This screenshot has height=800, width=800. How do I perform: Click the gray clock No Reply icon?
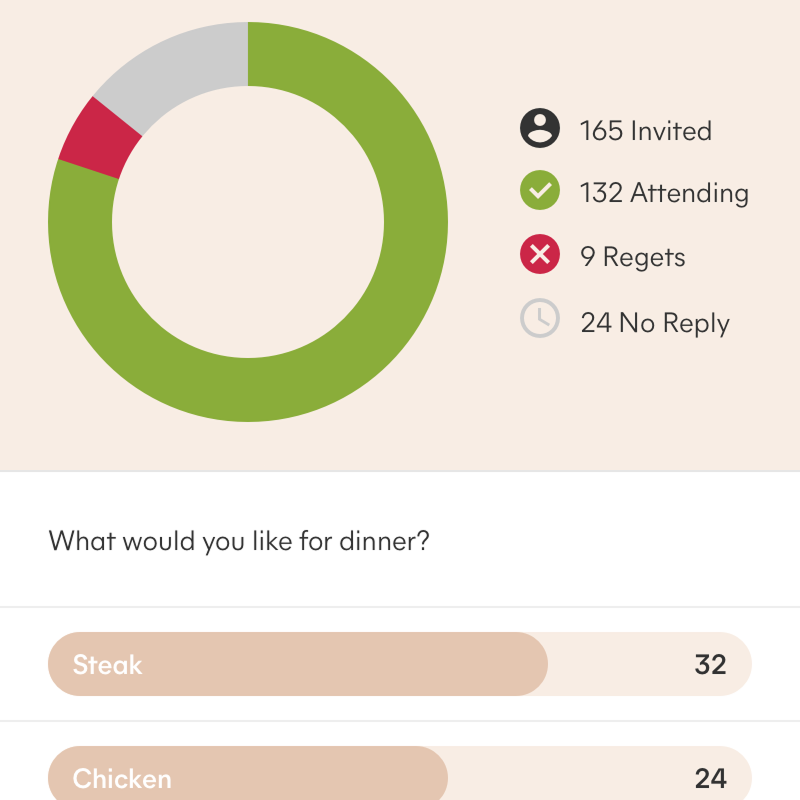point(540,318)
